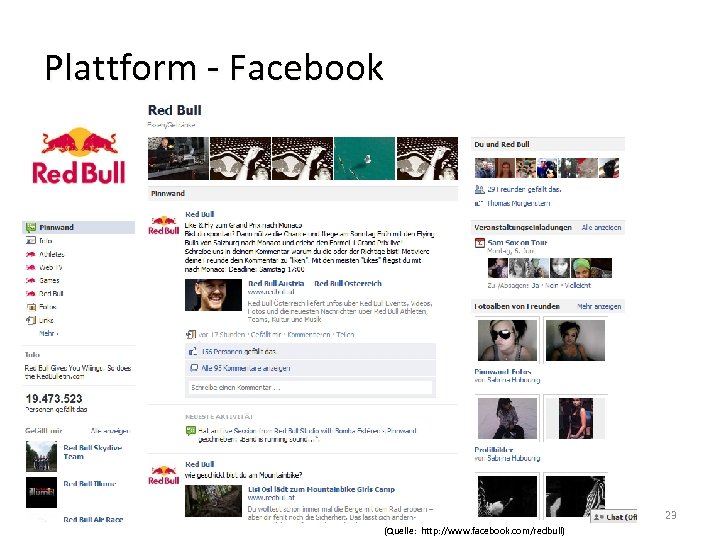720x540 pixels.
Task: Click the calendar icon next to Sam Sox on Tour
Action: [479, 243]
